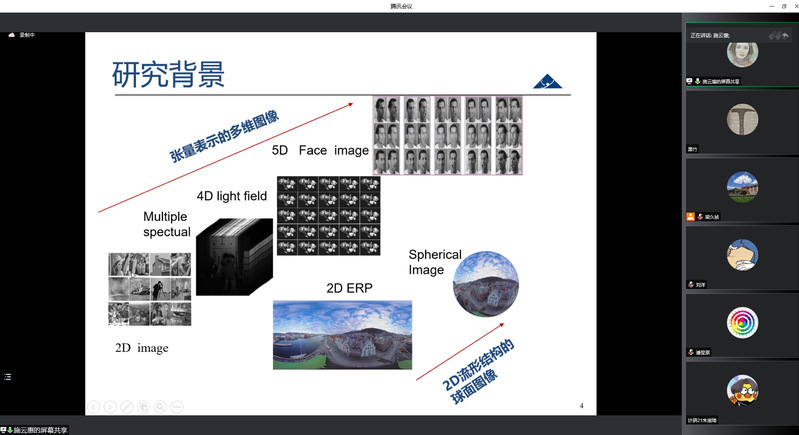
Task: Click the Multiple spectual label
Action: 167,224
